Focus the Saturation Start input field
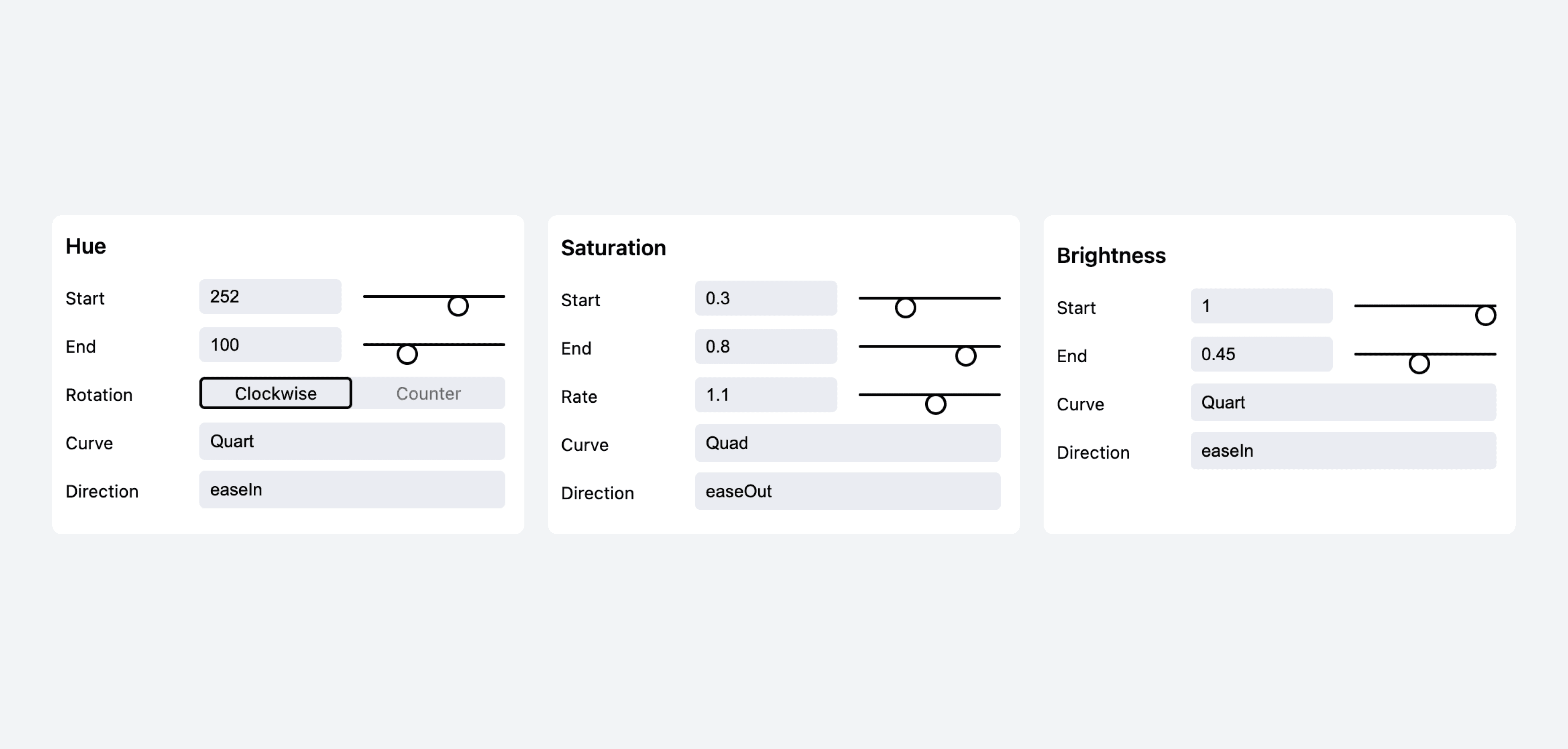 [x=766, y=298]
